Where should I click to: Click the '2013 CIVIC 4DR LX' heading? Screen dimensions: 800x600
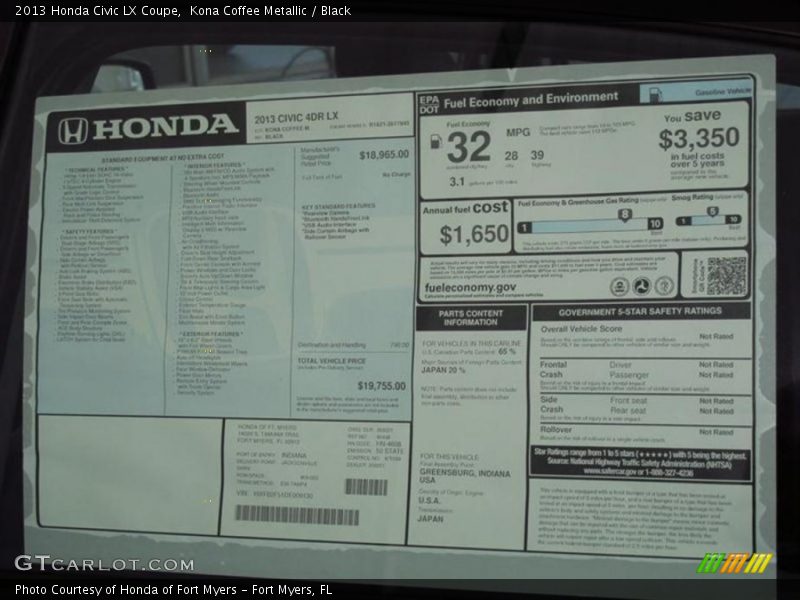[296, 118]
